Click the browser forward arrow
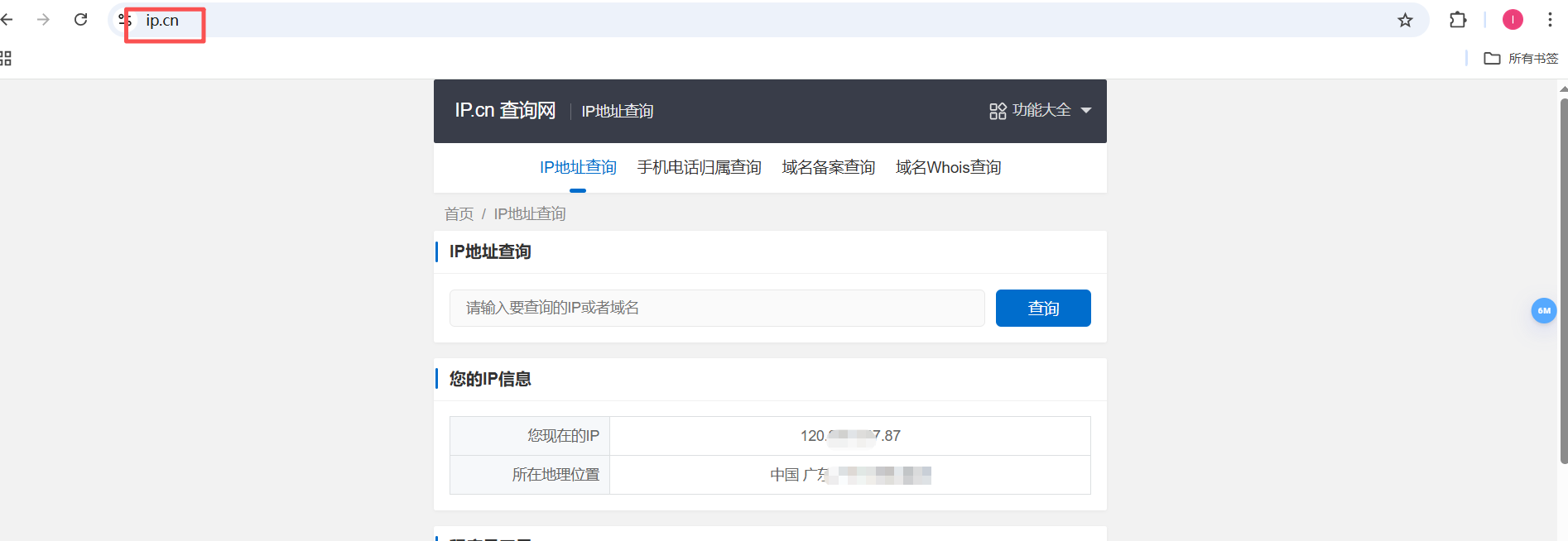1568x541 pixels. (x=43, y=20)
